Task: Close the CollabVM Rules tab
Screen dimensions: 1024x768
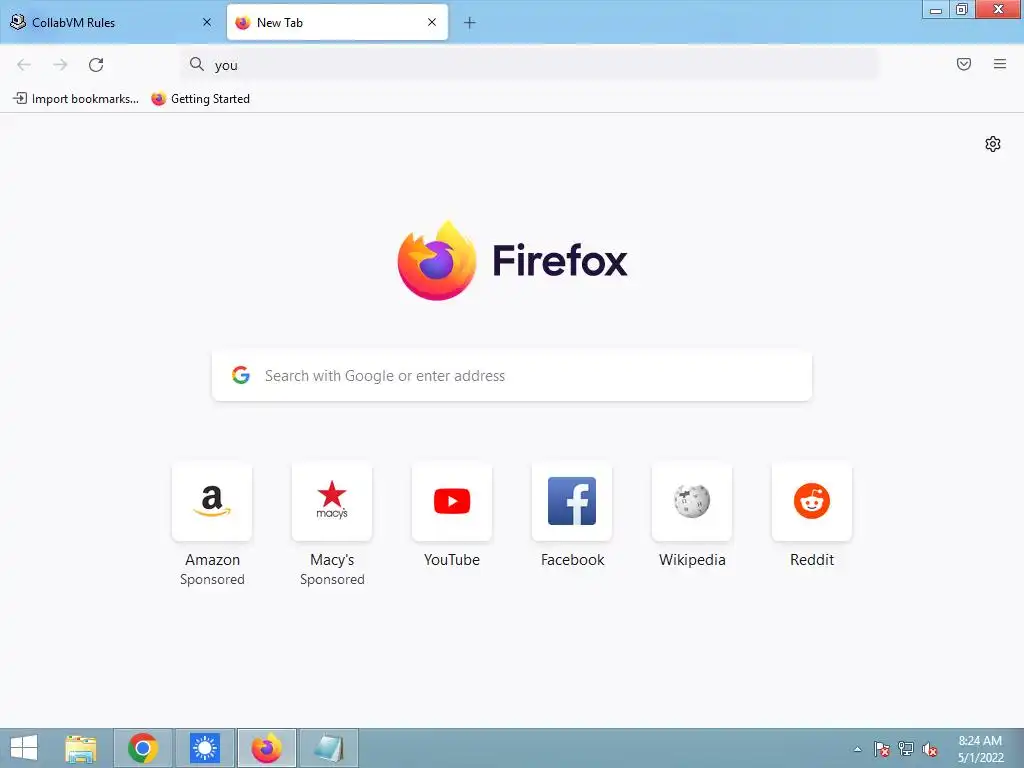Action: click(x=207, y=22)
